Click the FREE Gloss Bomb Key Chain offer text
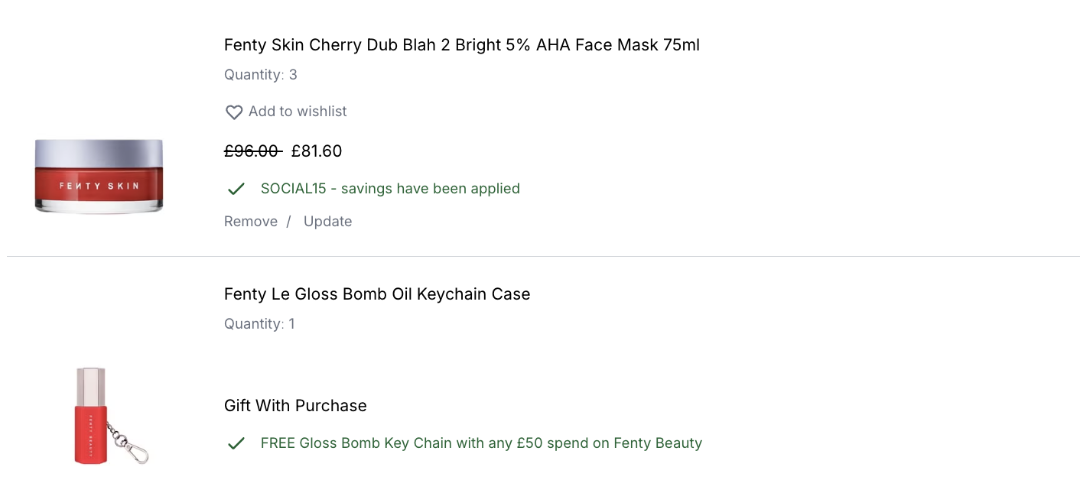The image size is (1080, 480). (481, 443)
